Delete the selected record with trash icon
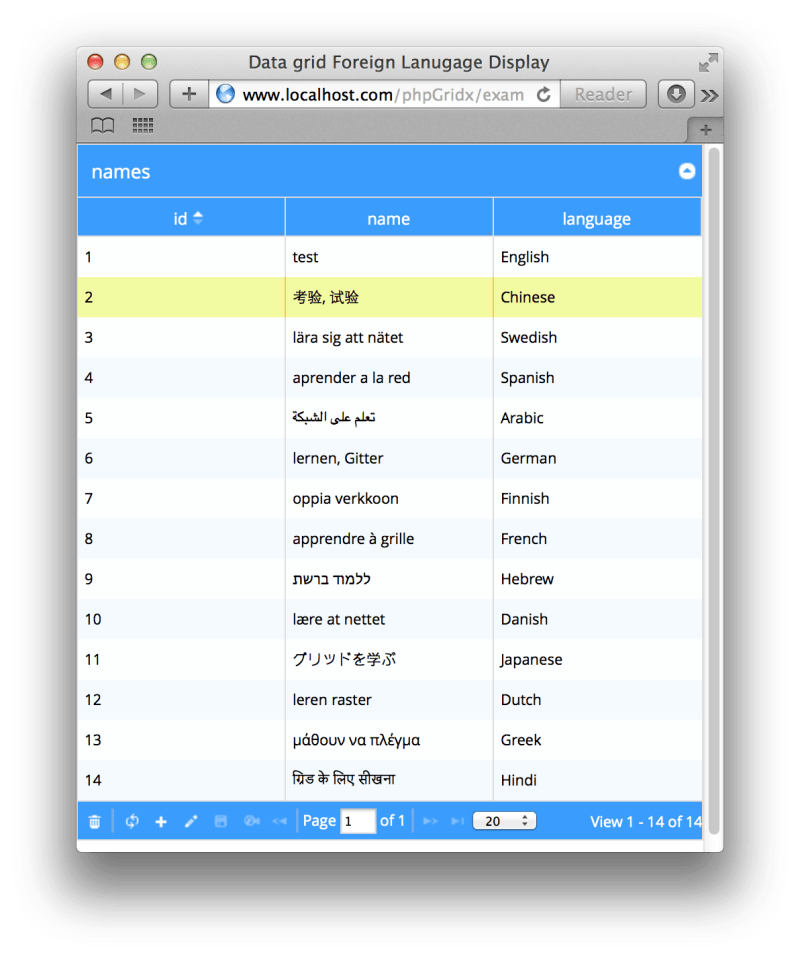Screen dimensions: 800x958 [x=94, y=820]
